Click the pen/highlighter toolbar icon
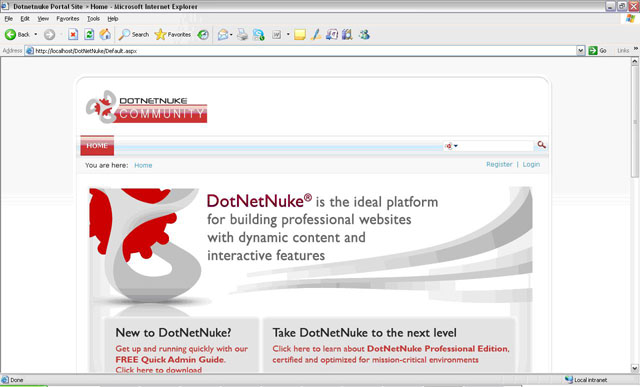 point(316,35)
